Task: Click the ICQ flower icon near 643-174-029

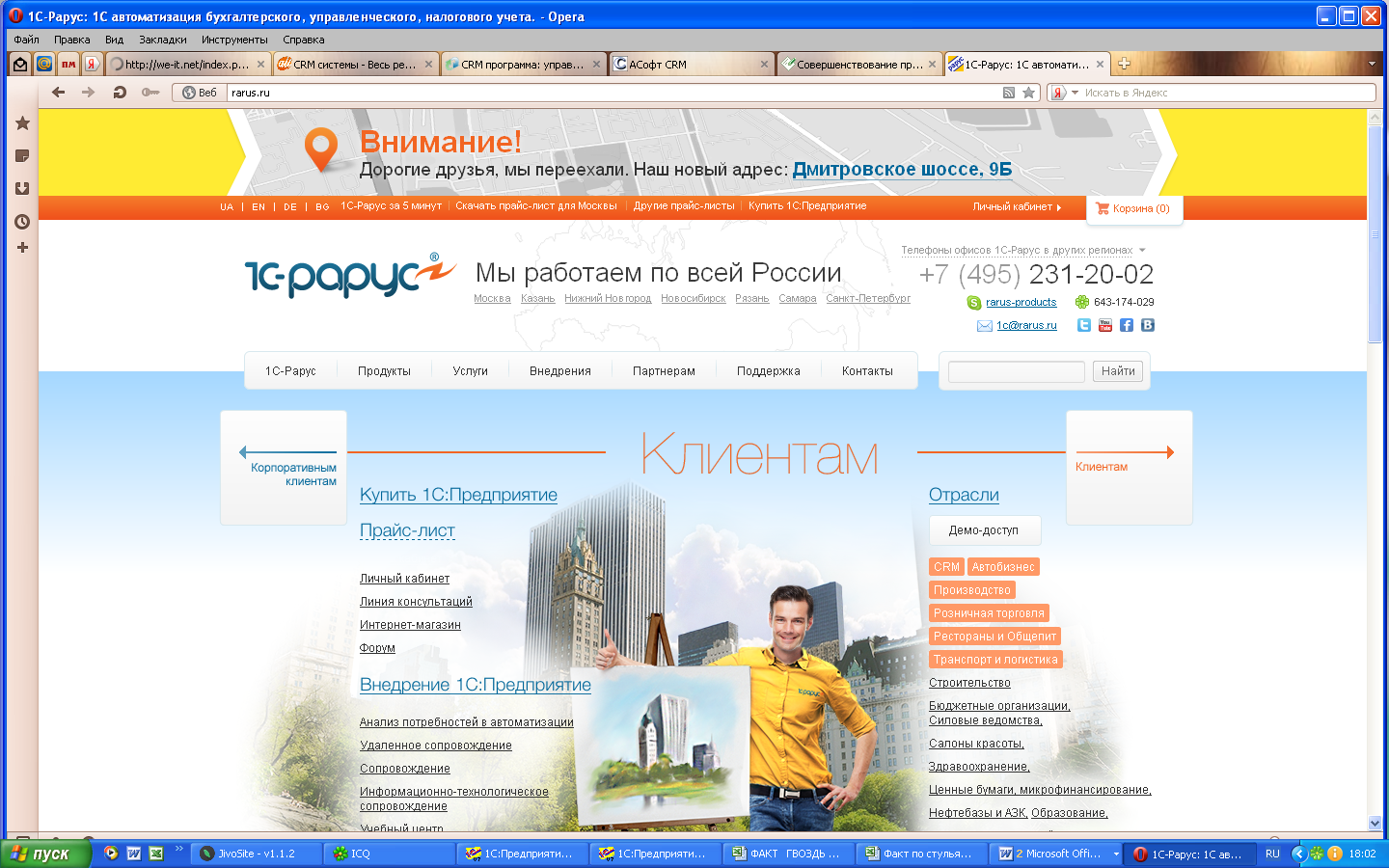Action: click(x=1082, y=302)
